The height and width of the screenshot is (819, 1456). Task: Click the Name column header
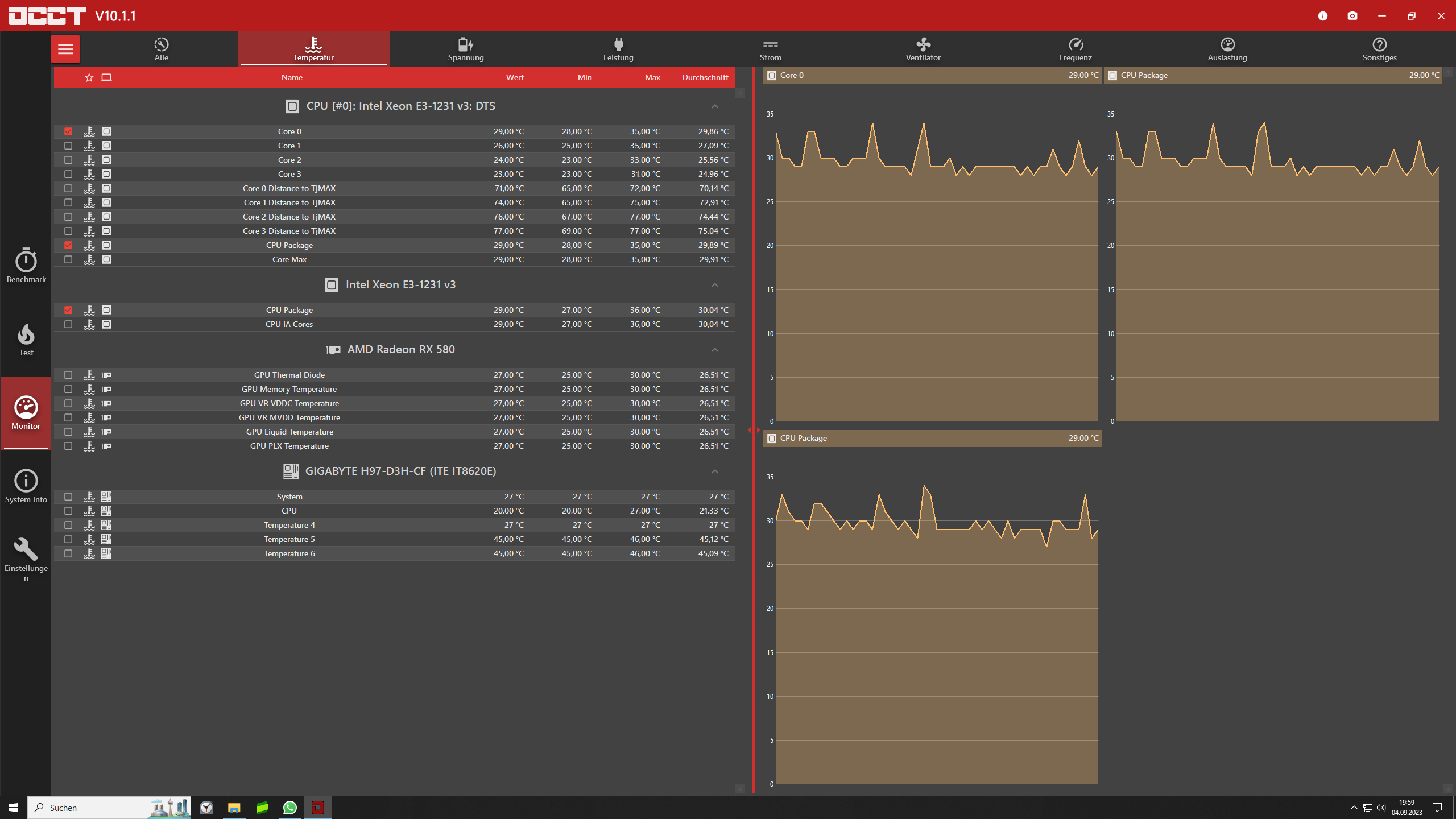point(292,77)
